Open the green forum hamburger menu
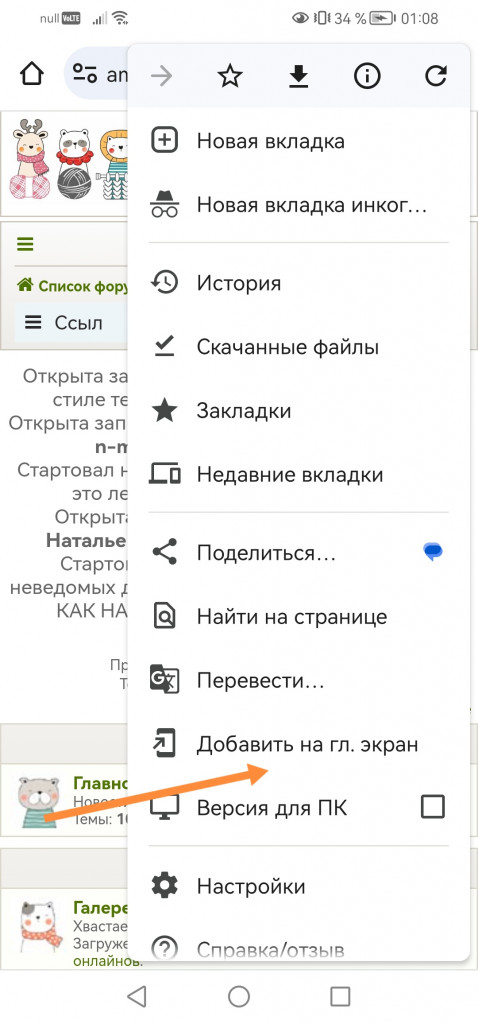Screen dimensions: 478x1024 coord(25,245)
